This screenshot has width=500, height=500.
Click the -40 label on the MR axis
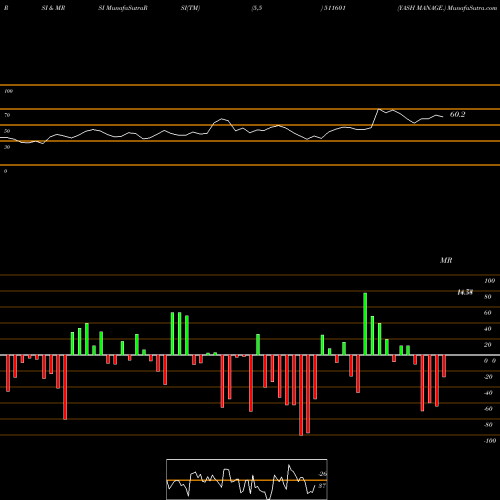pos(488,393)
